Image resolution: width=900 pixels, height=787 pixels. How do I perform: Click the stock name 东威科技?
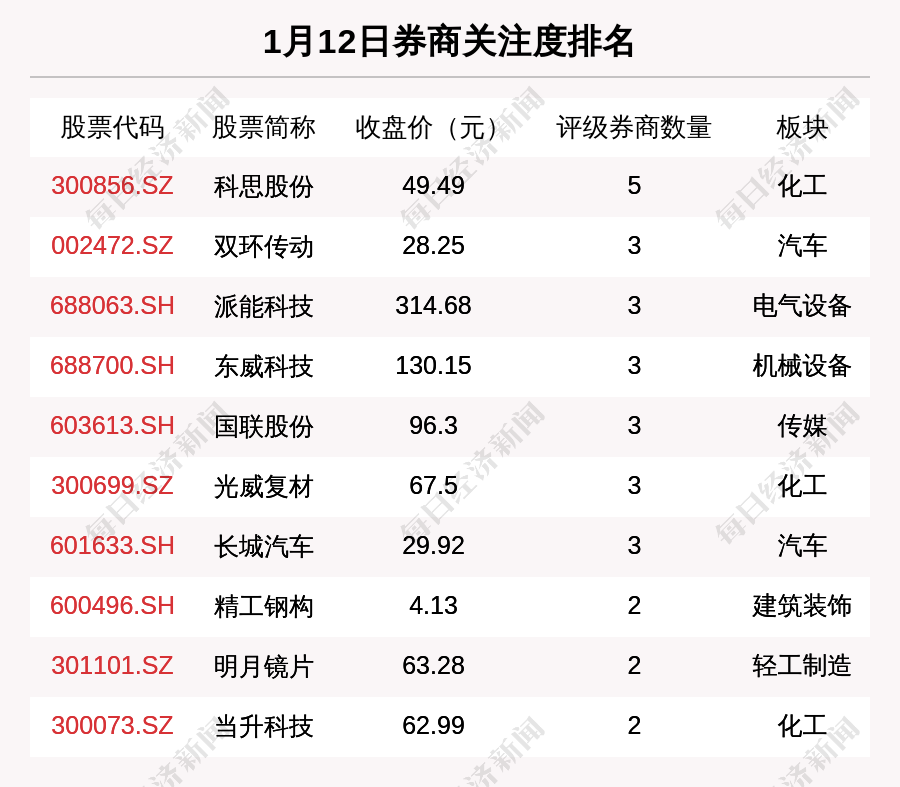(263, 367)
